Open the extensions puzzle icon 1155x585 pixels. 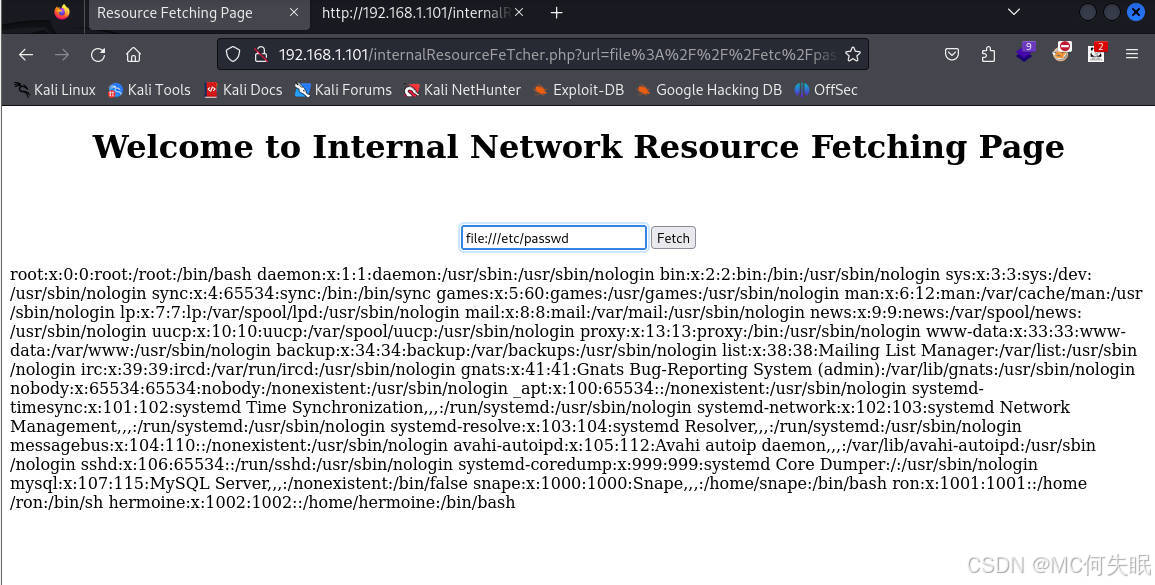(x=988, y=55)
